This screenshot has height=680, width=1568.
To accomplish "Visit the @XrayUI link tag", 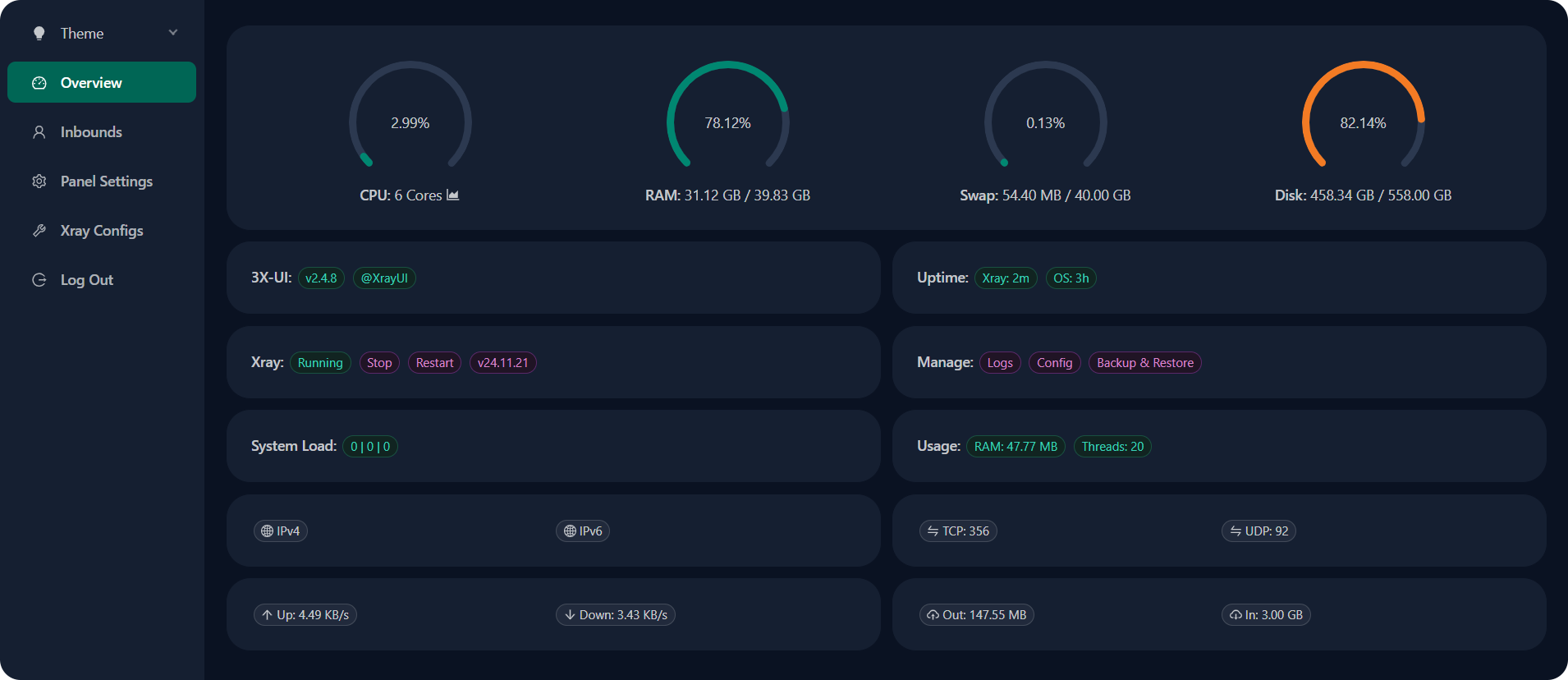I will [x=384, y=278].
